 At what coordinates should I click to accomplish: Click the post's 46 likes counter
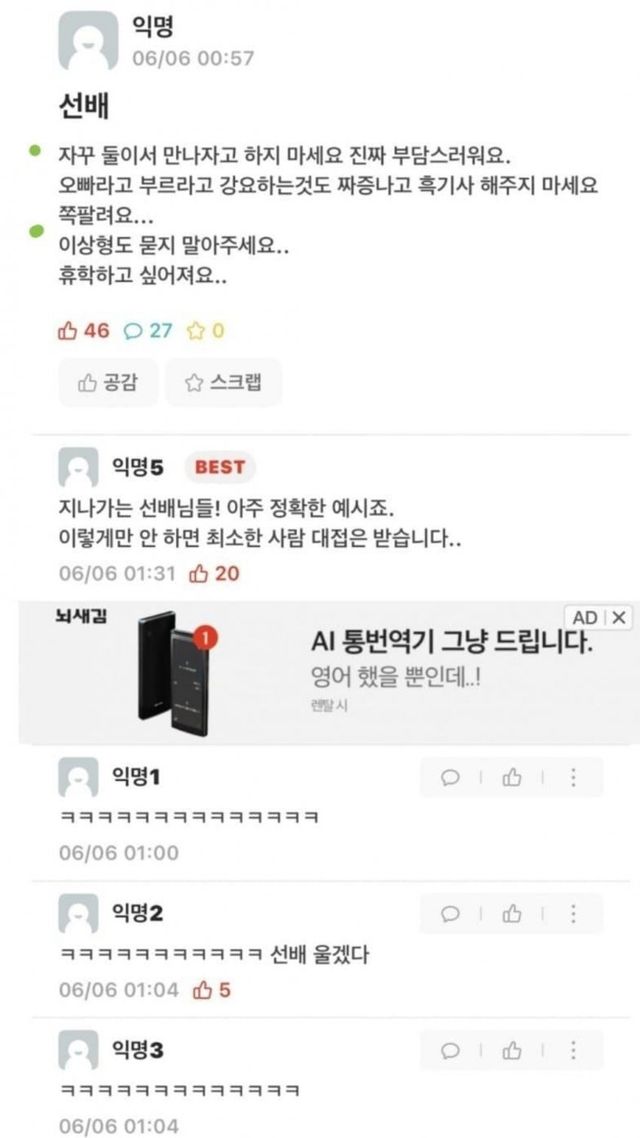83,331
